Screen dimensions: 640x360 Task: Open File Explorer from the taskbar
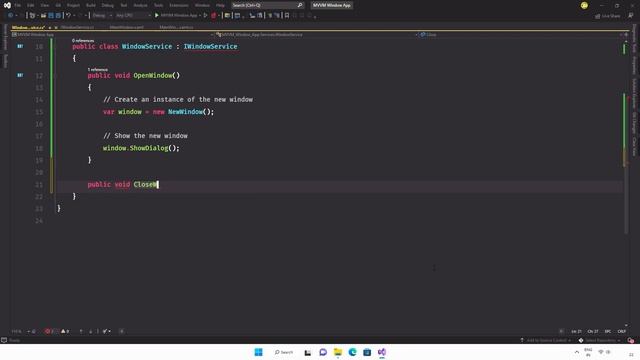click(x=338, y=352)
